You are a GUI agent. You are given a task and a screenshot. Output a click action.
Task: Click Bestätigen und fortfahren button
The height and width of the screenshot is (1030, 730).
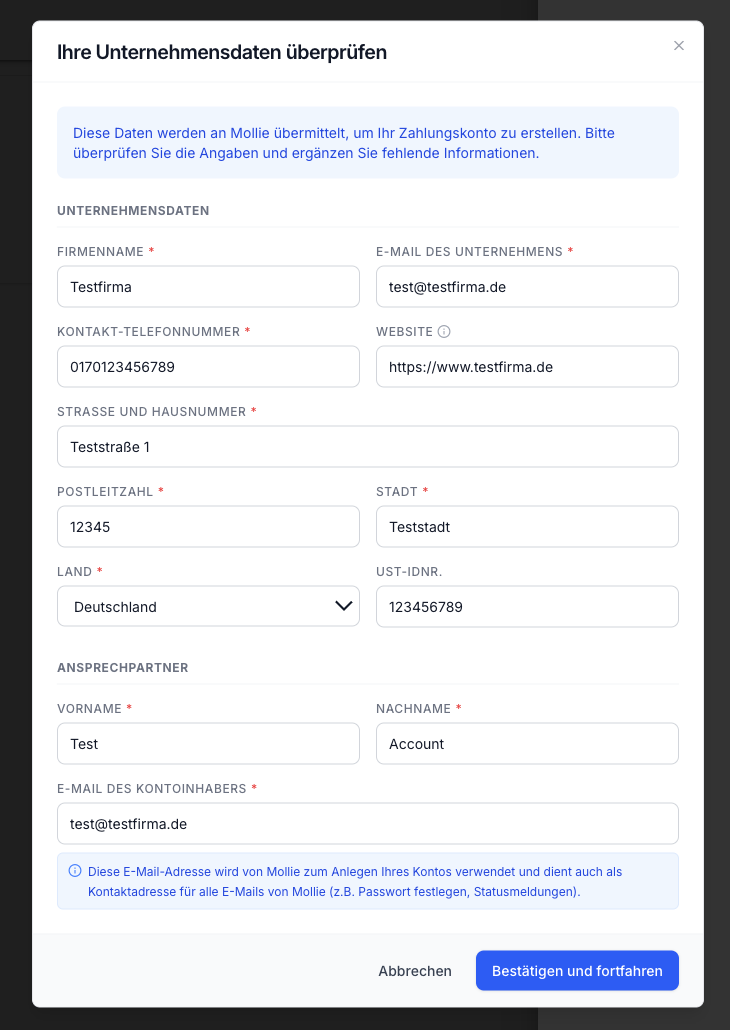point(577,970)
